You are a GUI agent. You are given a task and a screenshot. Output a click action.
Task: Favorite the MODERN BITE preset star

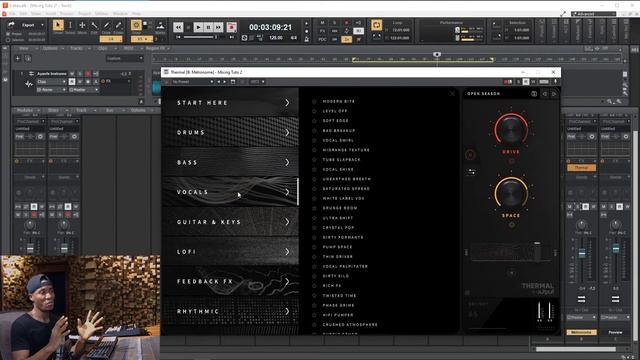point(314,101)
